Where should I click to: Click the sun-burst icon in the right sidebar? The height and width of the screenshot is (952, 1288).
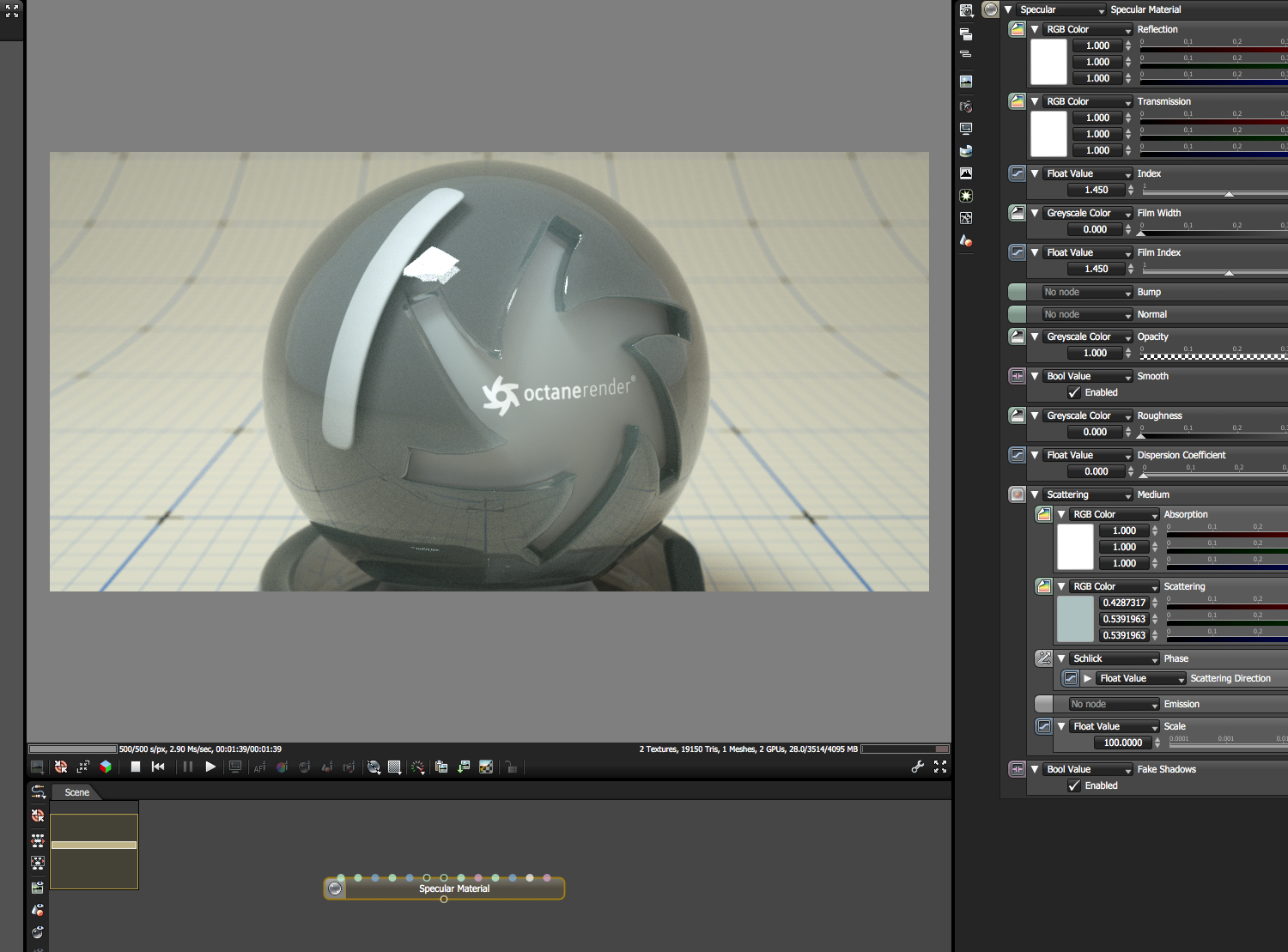pos(966,196)
